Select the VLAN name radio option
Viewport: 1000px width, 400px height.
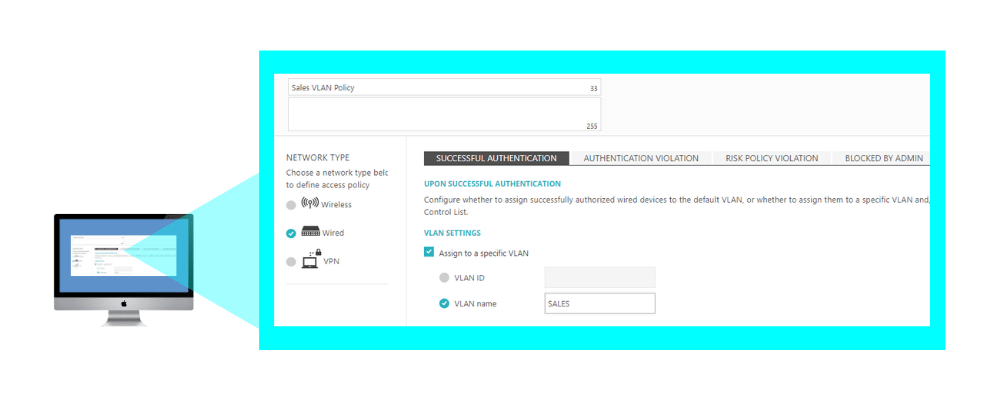[445, 304]
